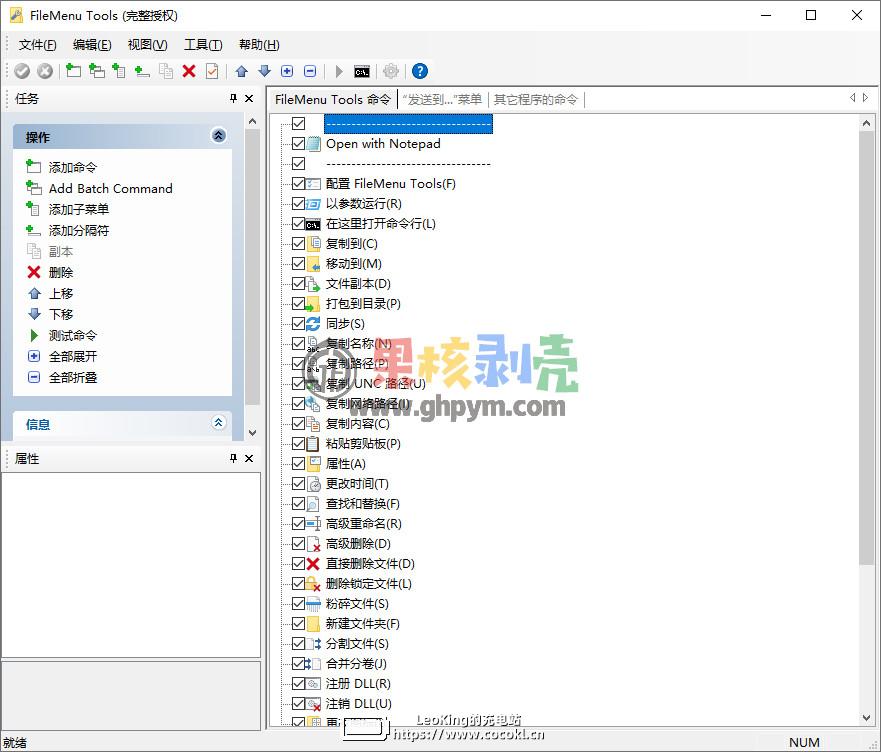Click the toolbar checklist page icon
The height and width of the screenshot is (752, 881).
click(x=212, y=71)
